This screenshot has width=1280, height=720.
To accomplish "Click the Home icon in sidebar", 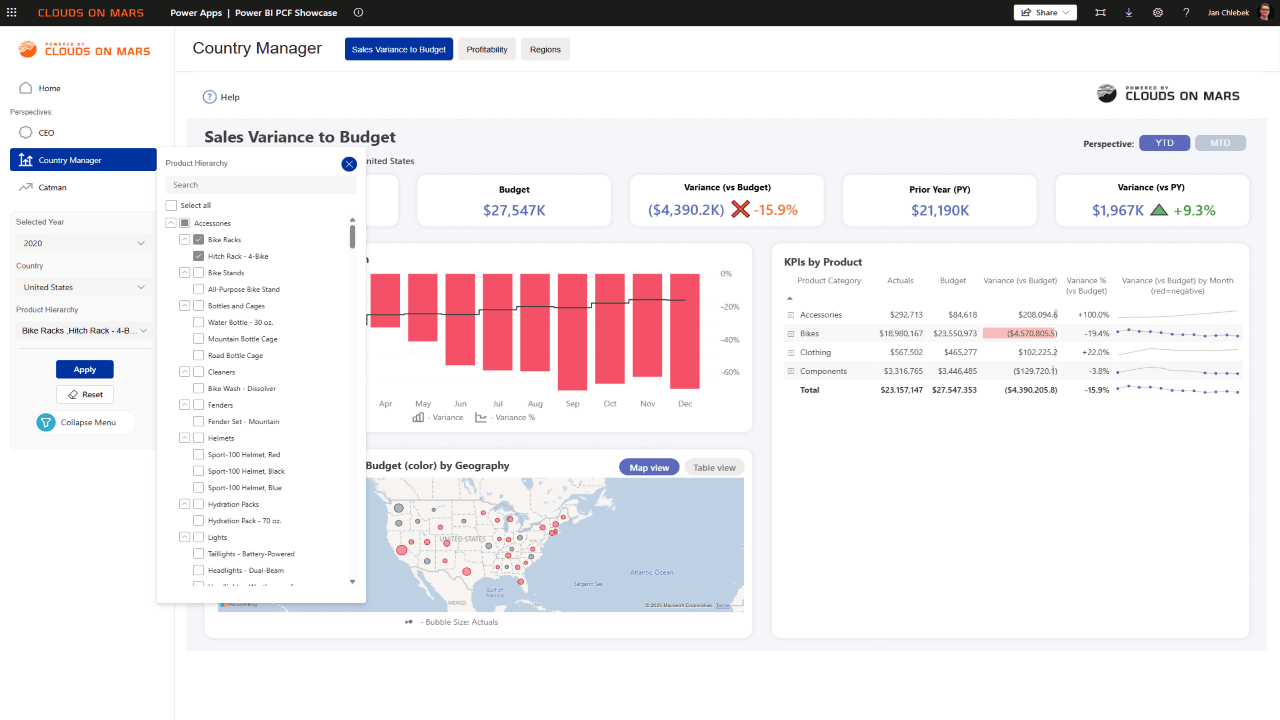I will pyautogui.click(x=26, y=88).
